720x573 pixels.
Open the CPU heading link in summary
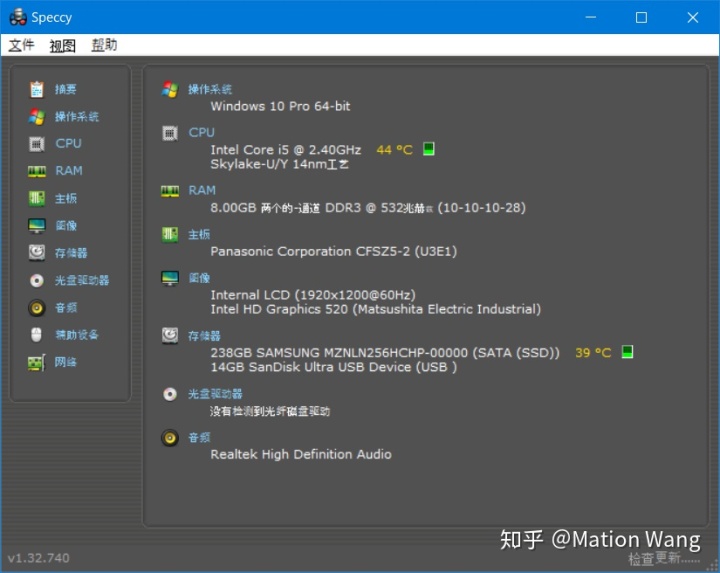tap(202, 133)
